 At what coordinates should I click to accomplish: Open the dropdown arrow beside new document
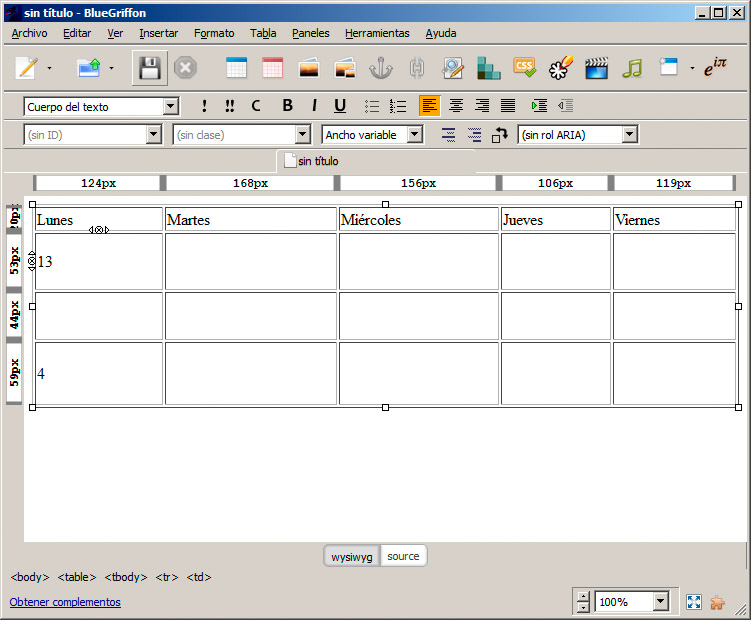(x=49, y=68)
